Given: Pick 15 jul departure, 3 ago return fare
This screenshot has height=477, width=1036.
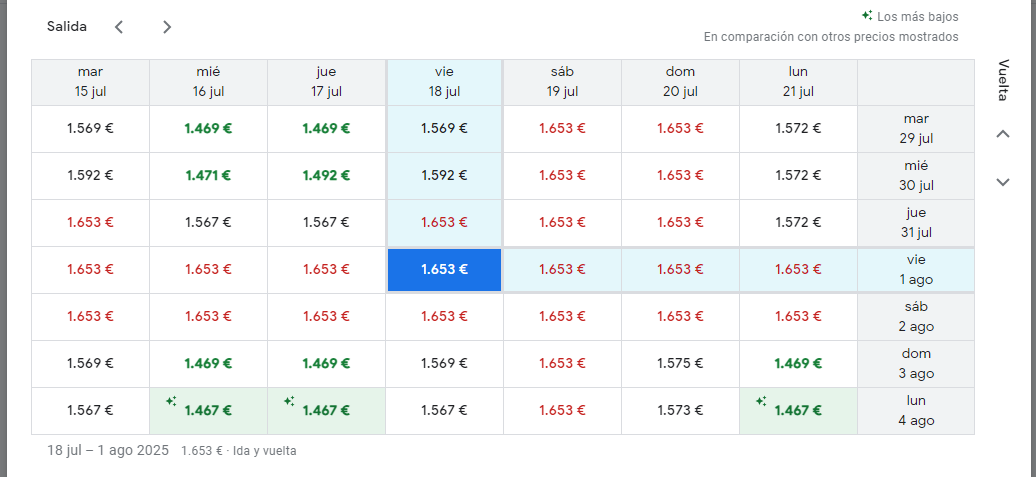Looking at the screenshot, I should [x=91, y=363].
